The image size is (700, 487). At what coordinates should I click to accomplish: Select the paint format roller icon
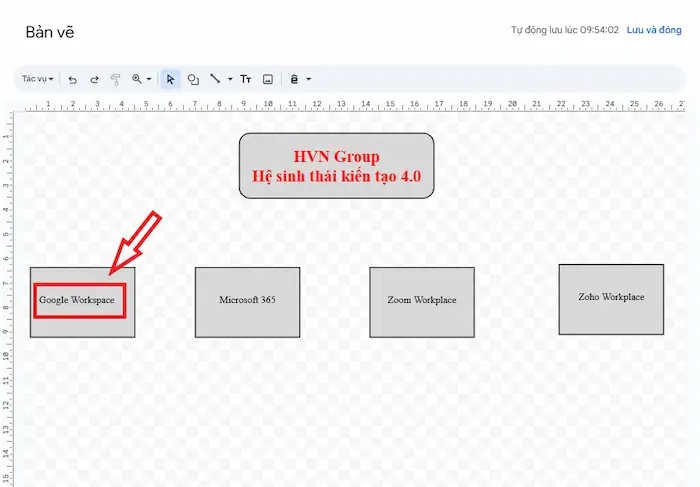tap(116, 79)
